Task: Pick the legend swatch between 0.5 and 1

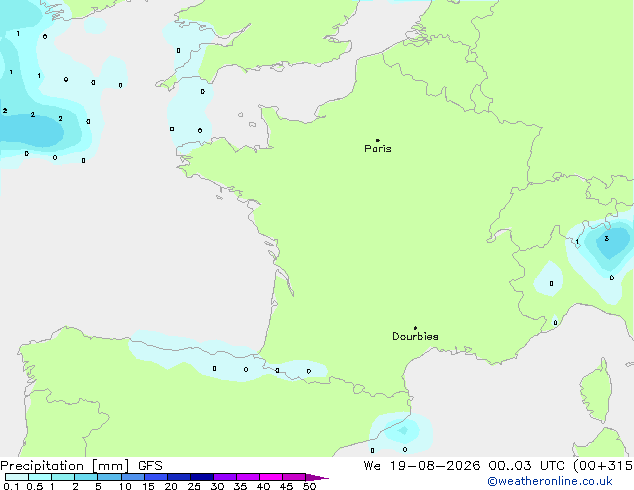Action: [x=40, y=477]
